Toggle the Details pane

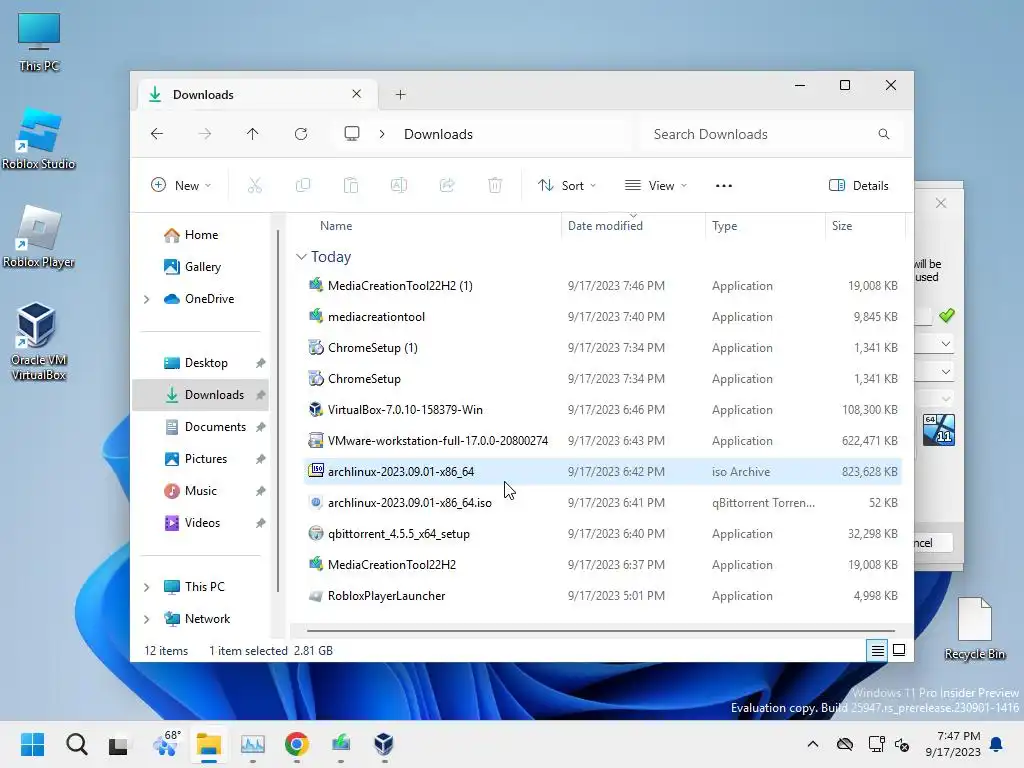point(859,185)
